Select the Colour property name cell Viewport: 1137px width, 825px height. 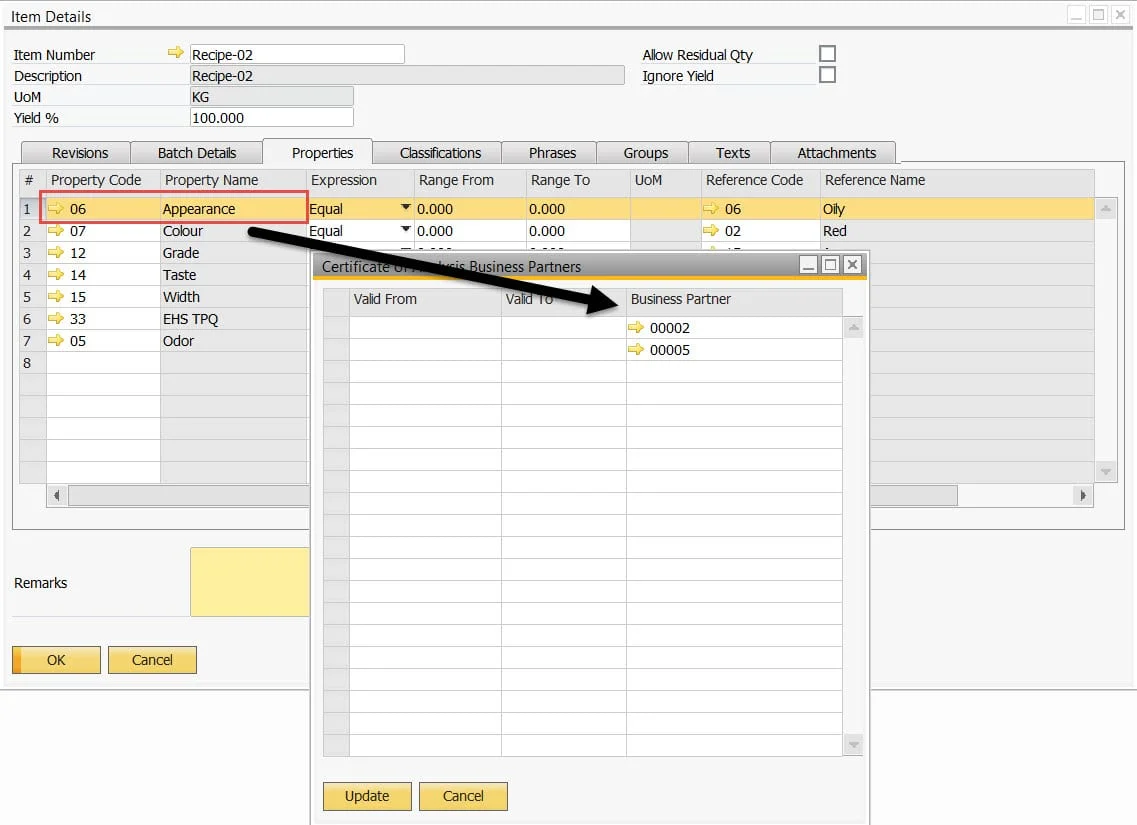(x=233, y=231)
